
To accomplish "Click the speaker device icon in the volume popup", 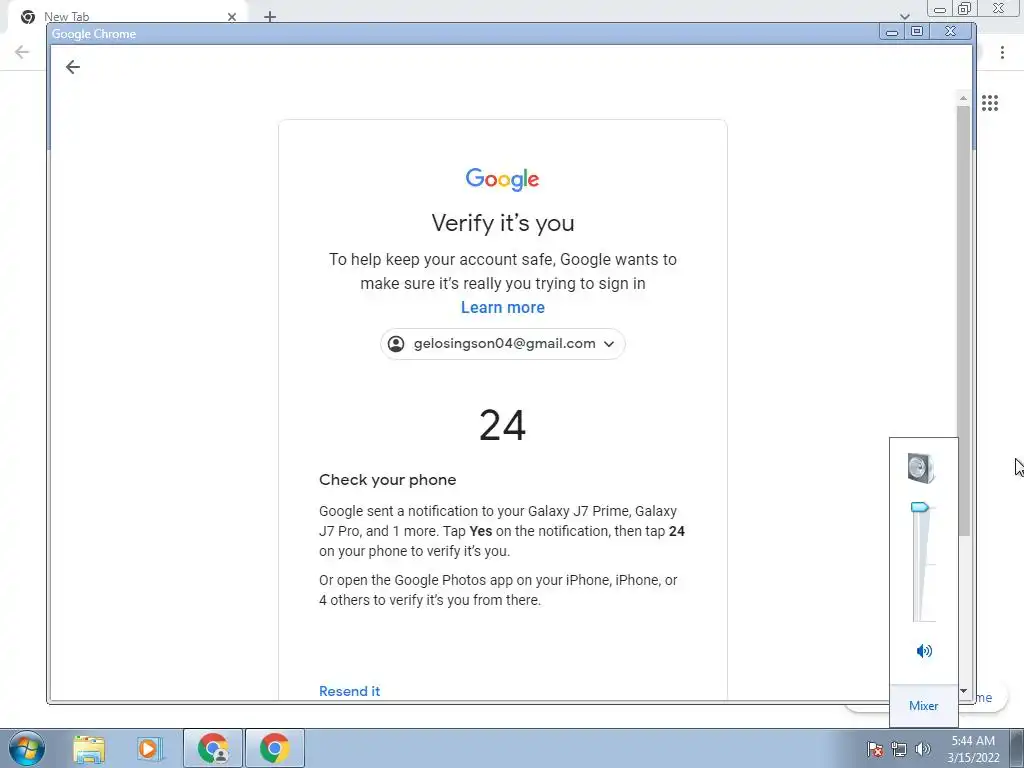I will point(921,468).
